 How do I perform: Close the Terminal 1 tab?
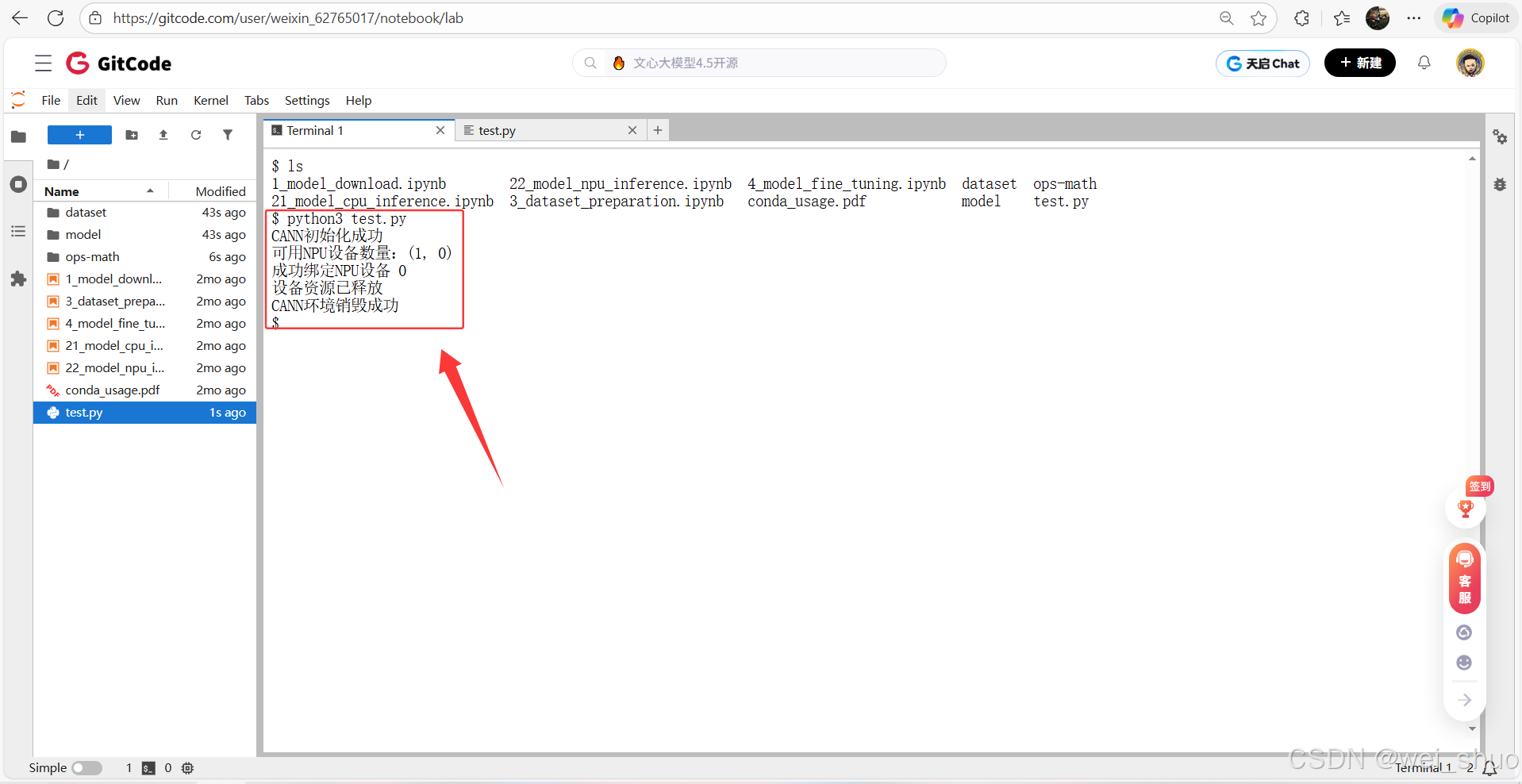440,130
